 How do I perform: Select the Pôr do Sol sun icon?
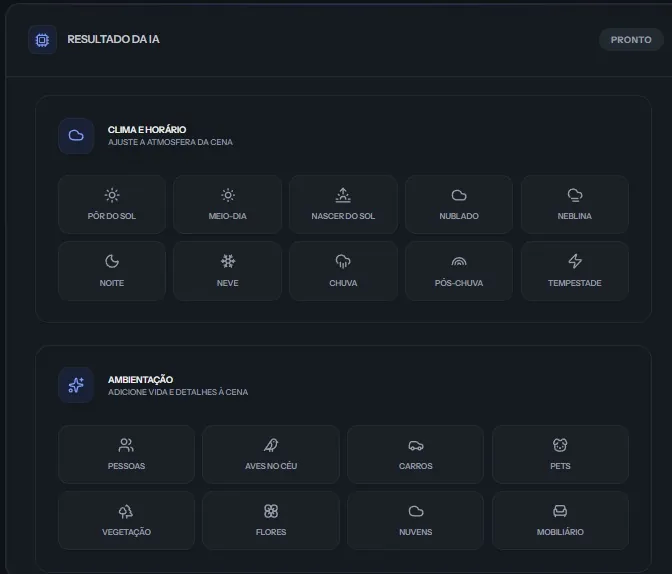coord(112,195)
